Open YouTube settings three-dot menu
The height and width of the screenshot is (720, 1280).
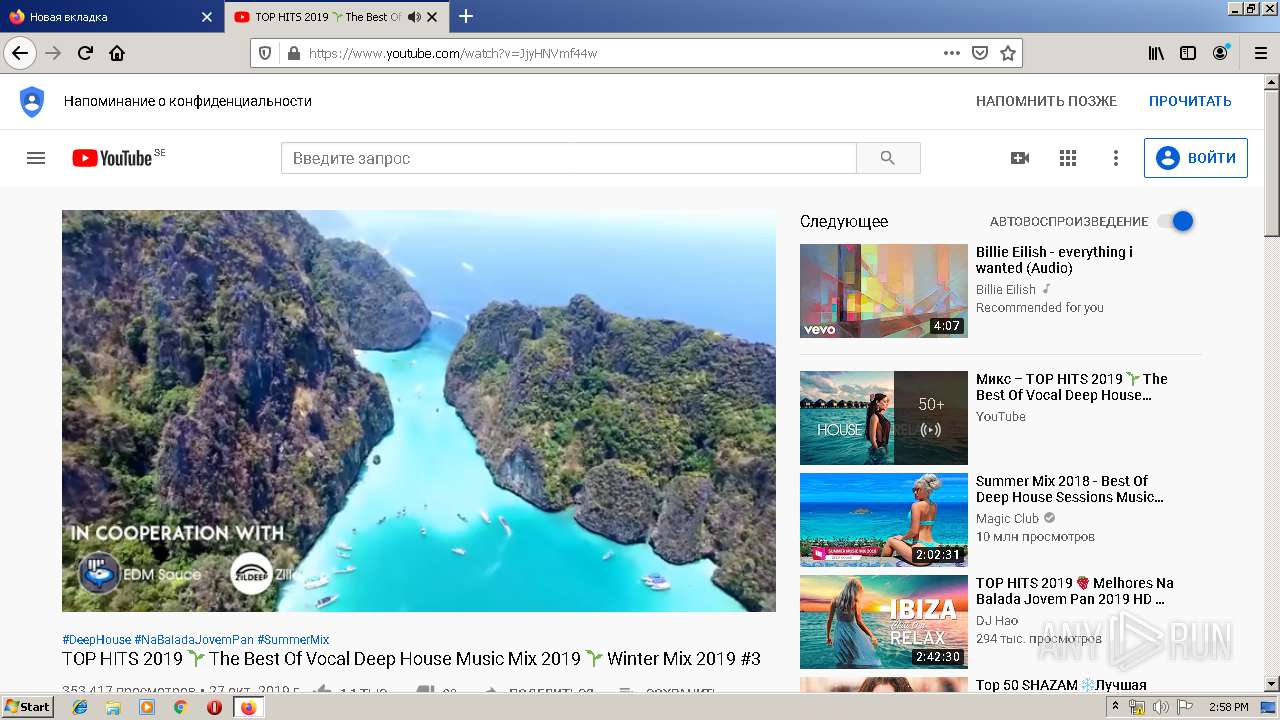tap(1116, 158)
